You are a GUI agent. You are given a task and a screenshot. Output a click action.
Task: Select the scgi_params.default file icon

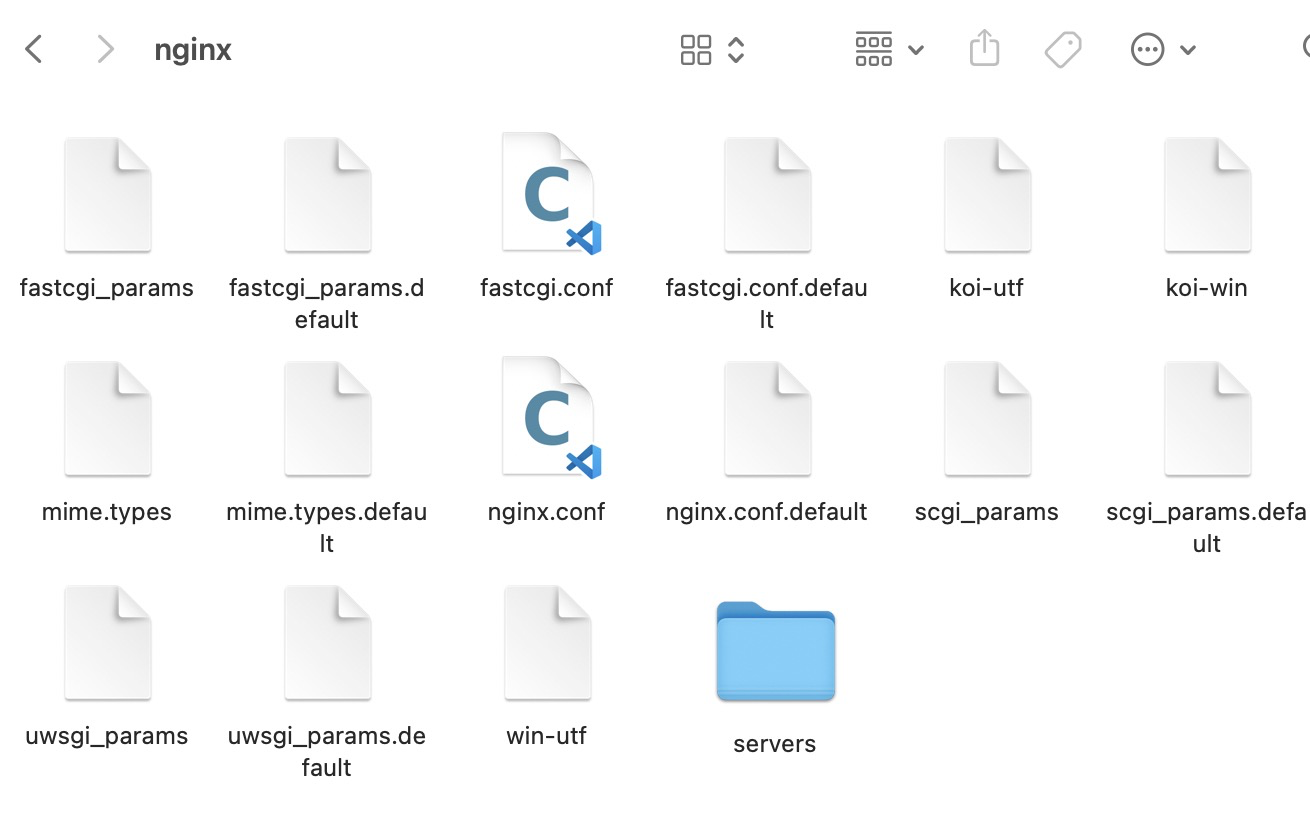coord(1207,419)
